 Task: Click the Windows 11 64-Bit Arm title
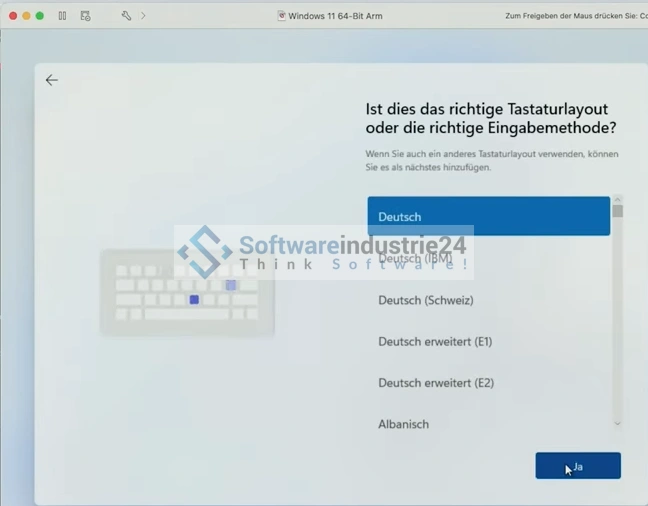335,16
